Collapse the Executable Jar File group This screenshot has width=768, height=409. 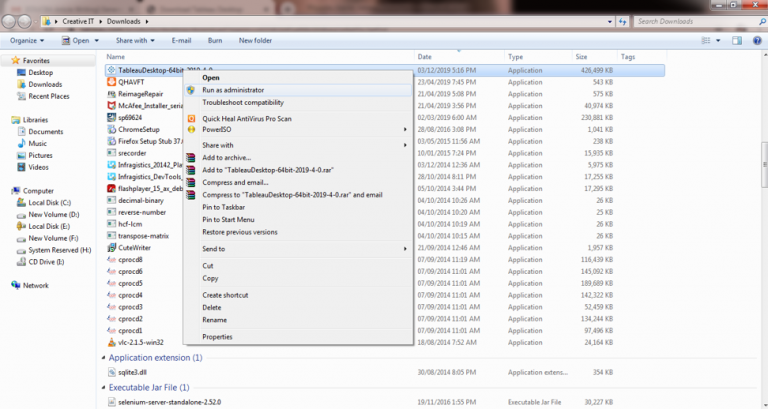click(x=103, y=388)
